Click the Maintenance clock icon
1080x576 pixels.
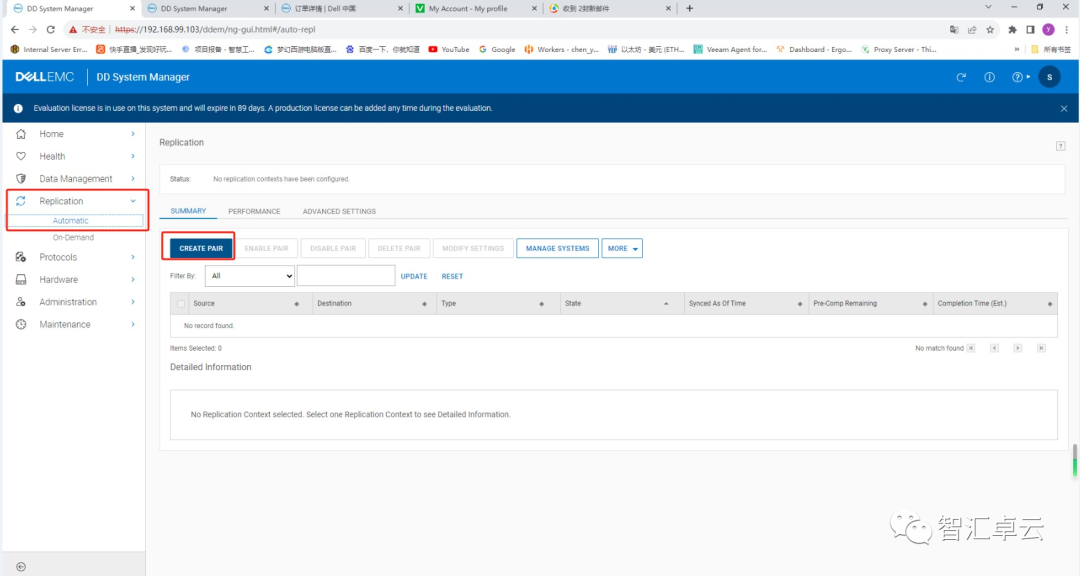(21, 325)
